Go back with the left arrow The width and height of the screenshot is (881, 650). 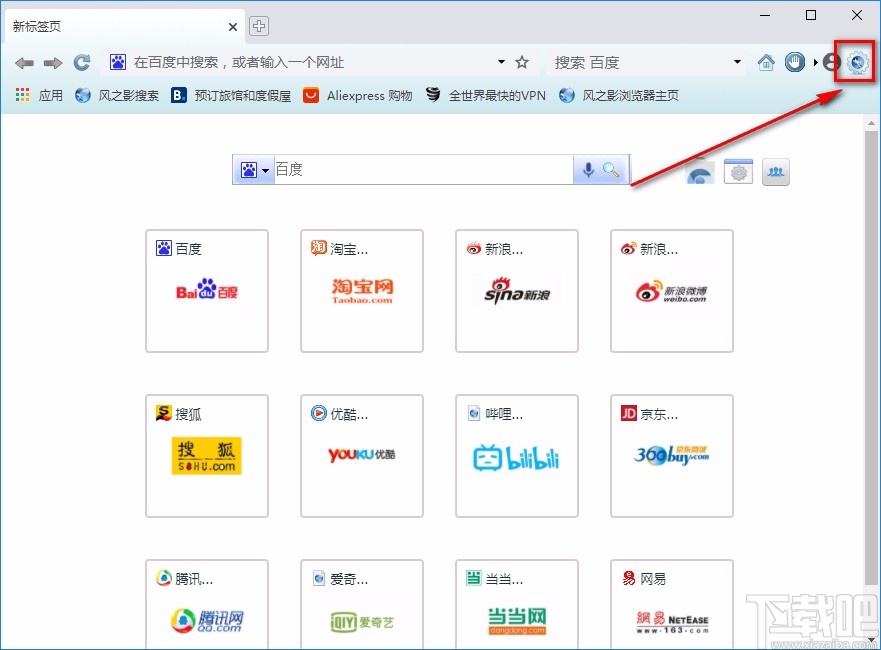point(24,62)
